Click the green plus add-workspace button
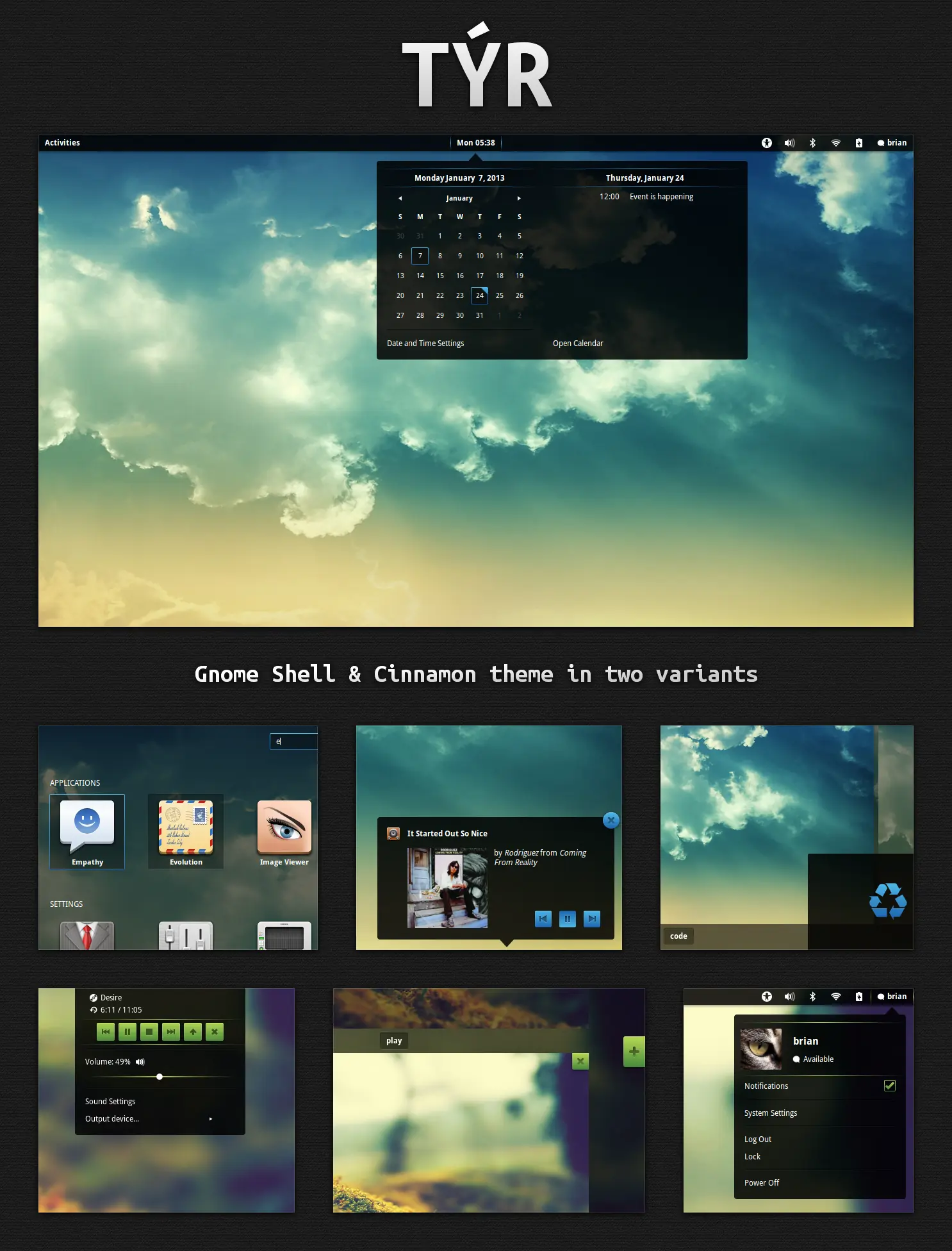This screenshot has height=1251, width=952. (634, 1051)
